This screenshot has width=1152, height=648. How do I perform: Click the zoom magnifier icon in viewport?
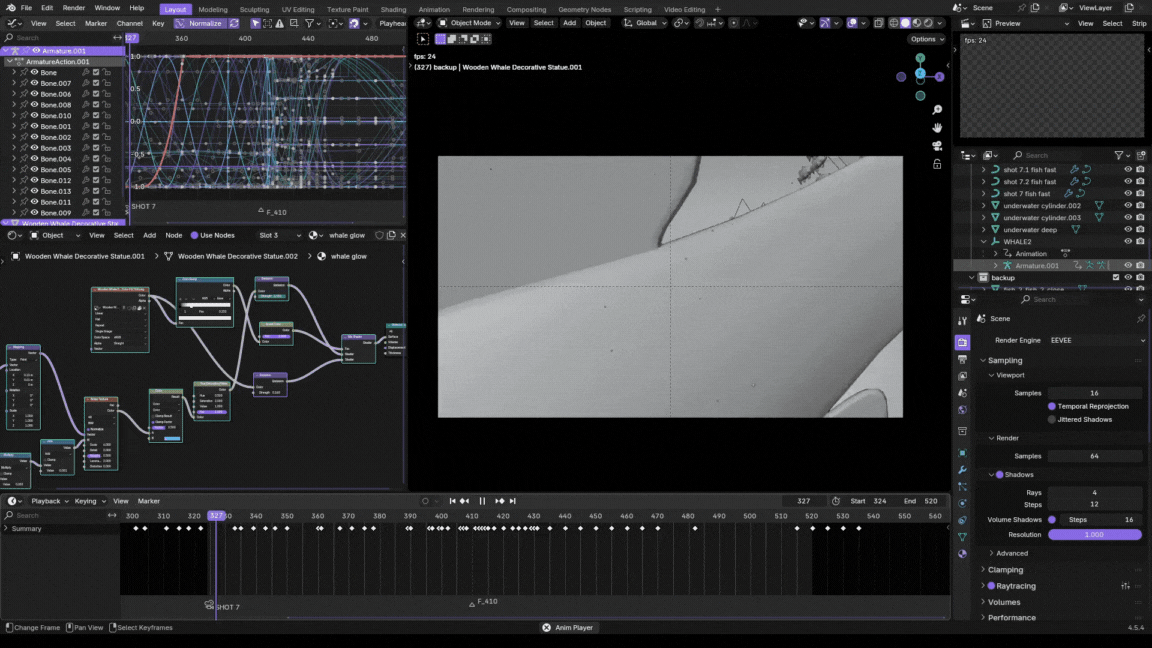click(x=937, y=110)
